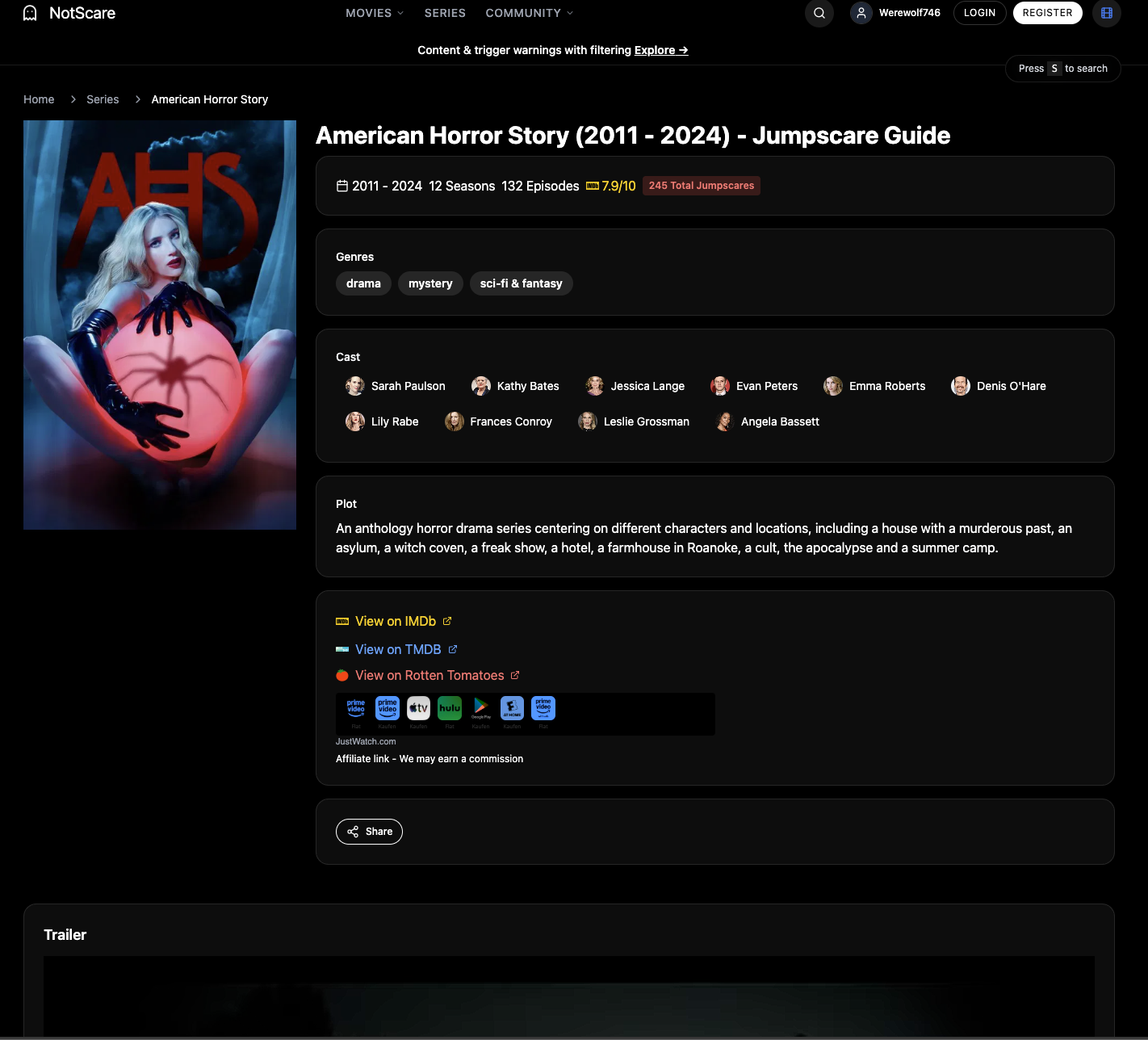Click the NotScare ghost logo
Viewport: 1148px width, 1040px height.
click(x=29, y=13)
